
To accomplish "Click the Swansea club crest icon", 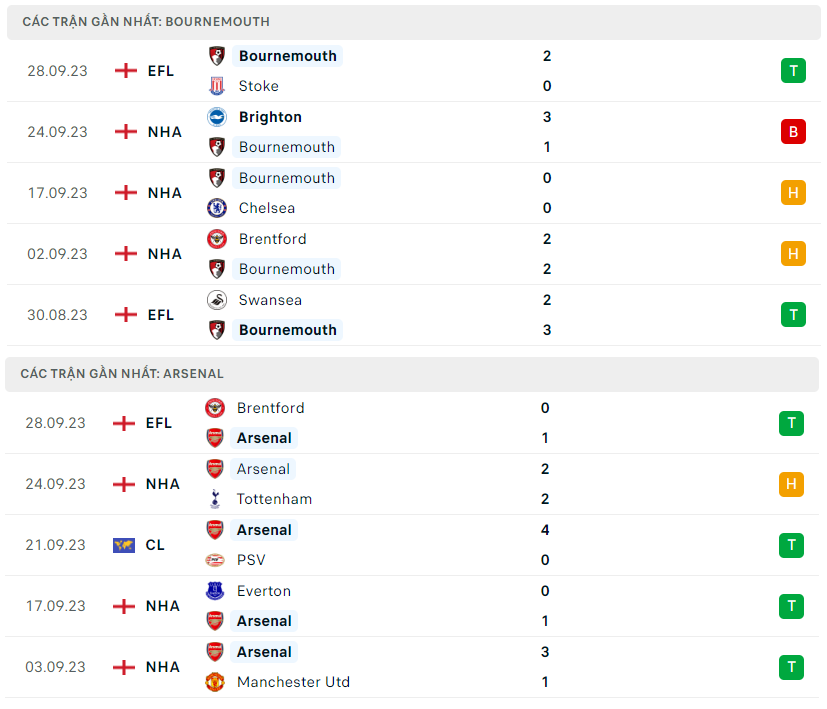I will point(216,300).
